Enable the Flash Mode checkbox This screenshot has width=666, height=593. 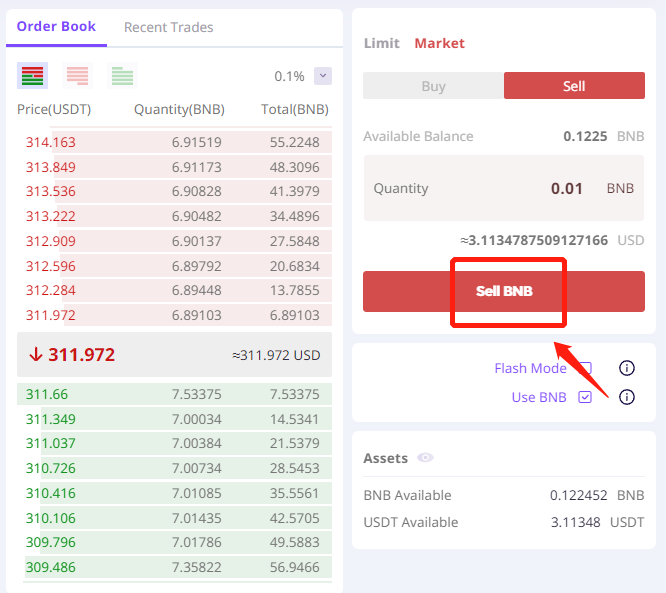click(585, 368)
